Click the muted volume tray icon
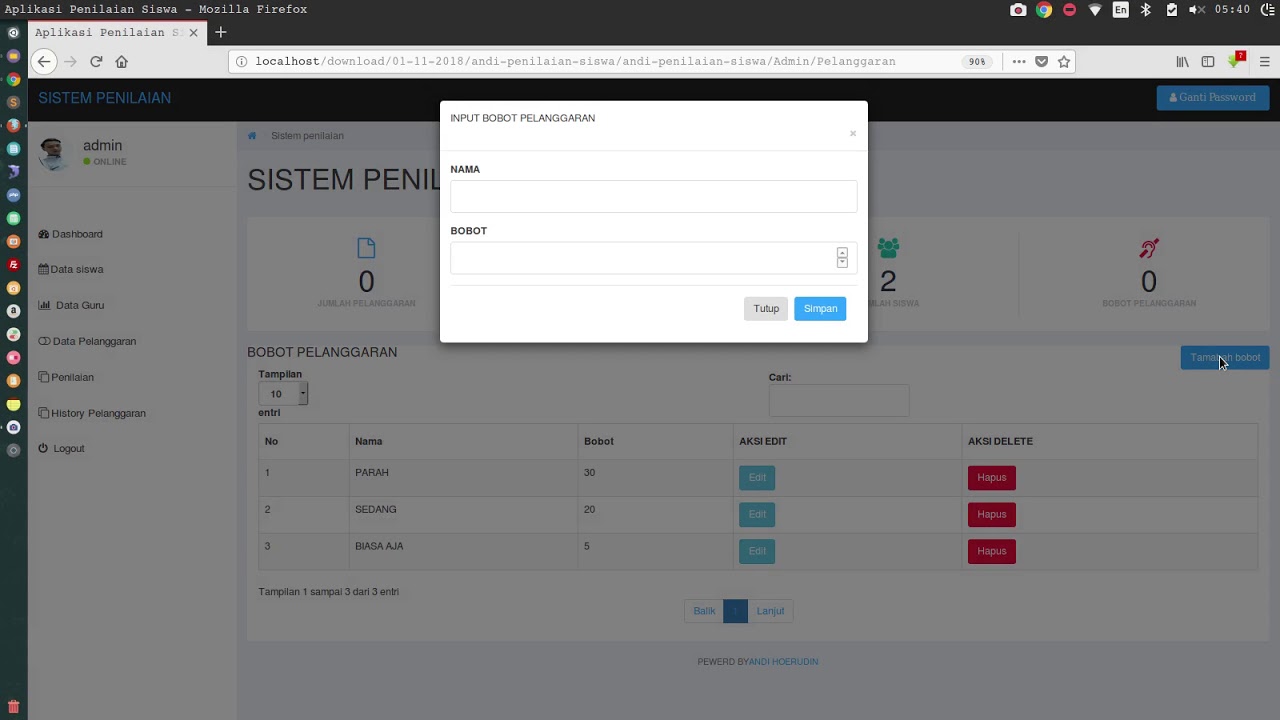The width and height of the screenshot is (1280, 720). pos(1196,10)
